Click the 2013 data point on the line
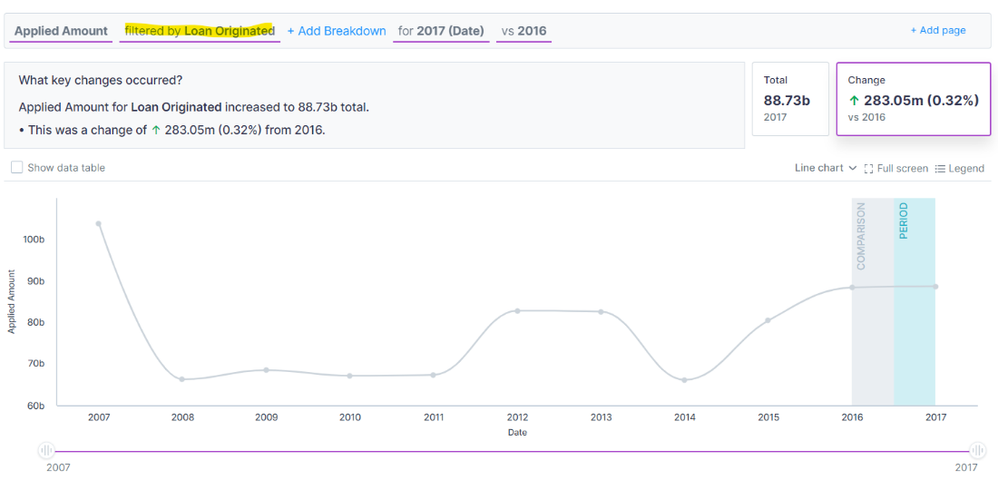 pos(600,312)
